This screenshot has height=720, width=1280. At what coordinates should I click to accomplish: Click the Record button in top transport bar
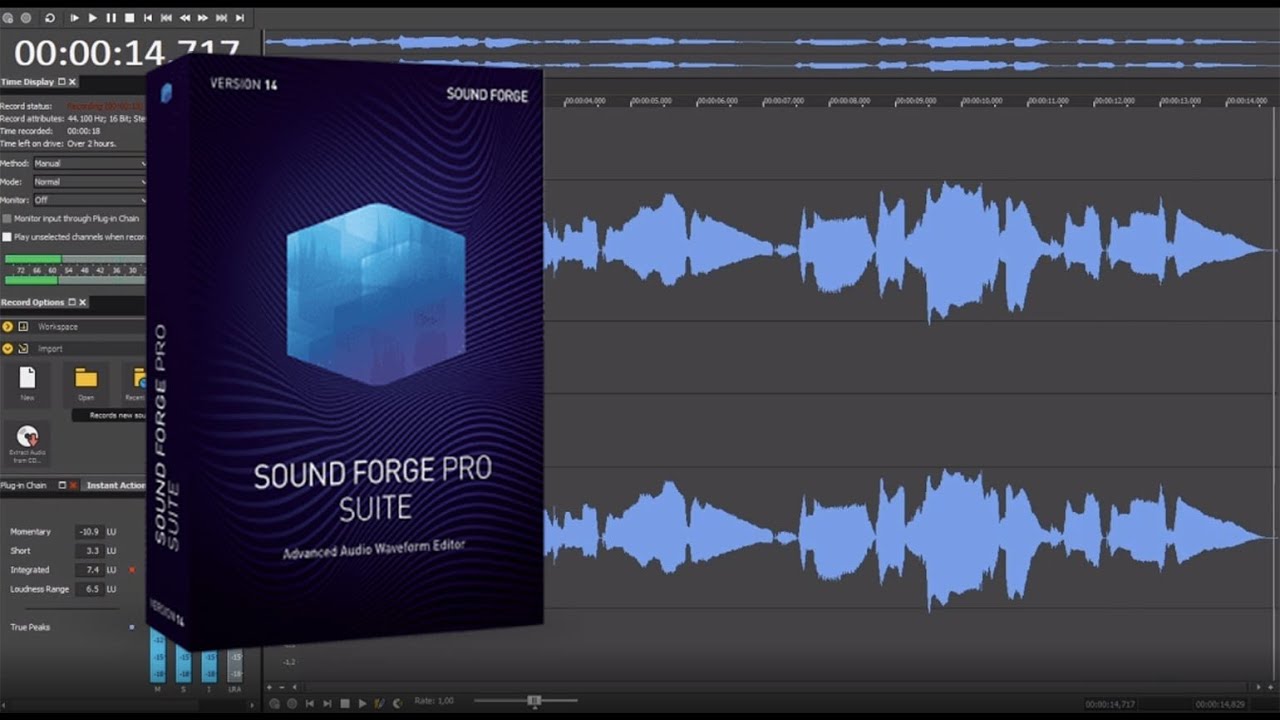click(26, 18)
